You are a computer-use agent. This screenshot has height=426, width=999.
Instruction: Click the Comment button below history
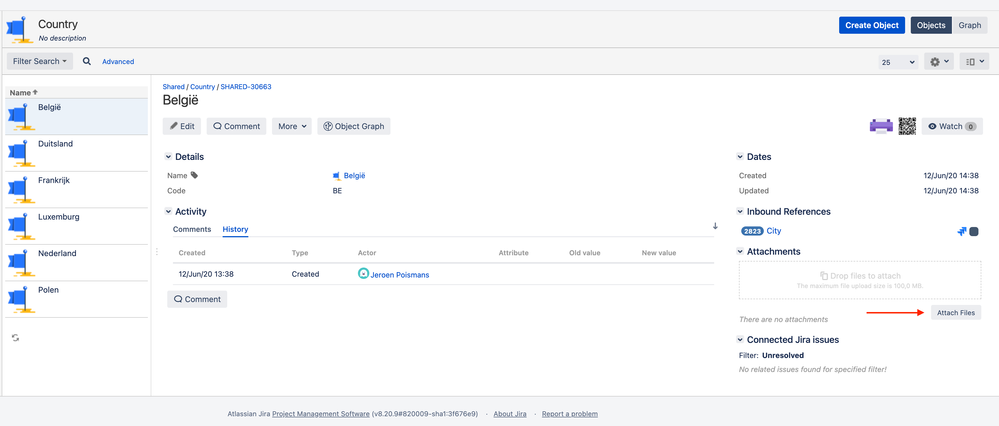coord(197,299)
